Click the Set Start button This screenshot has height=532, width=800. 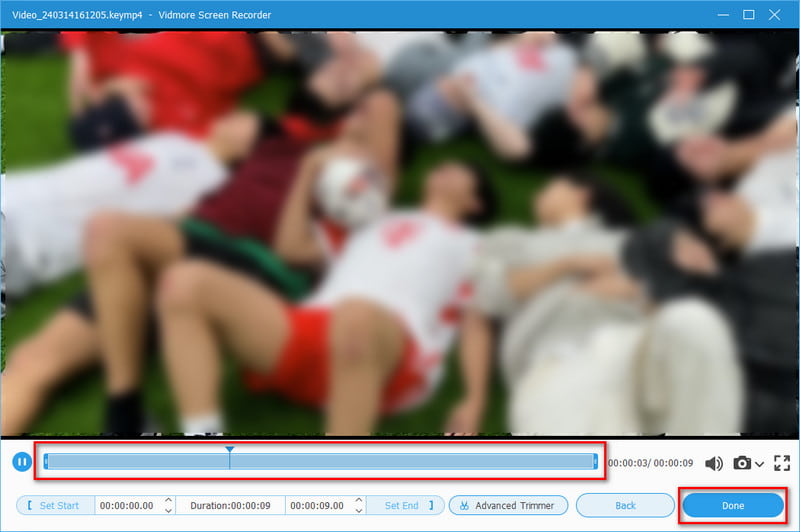[55, 505]
